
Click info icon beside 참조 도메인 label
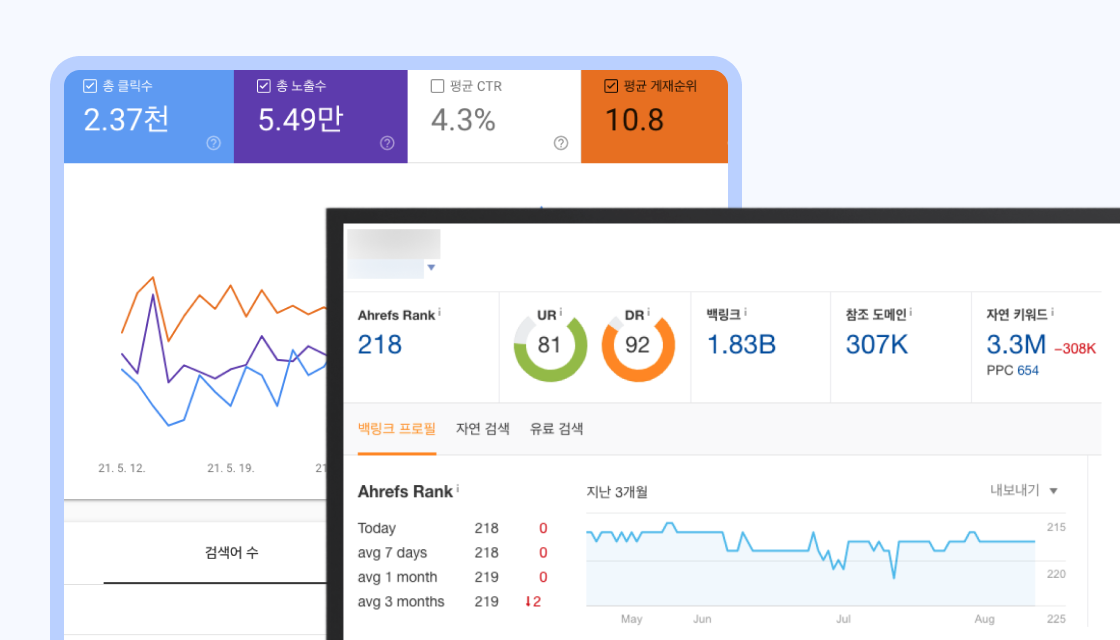tap(911, 313)
